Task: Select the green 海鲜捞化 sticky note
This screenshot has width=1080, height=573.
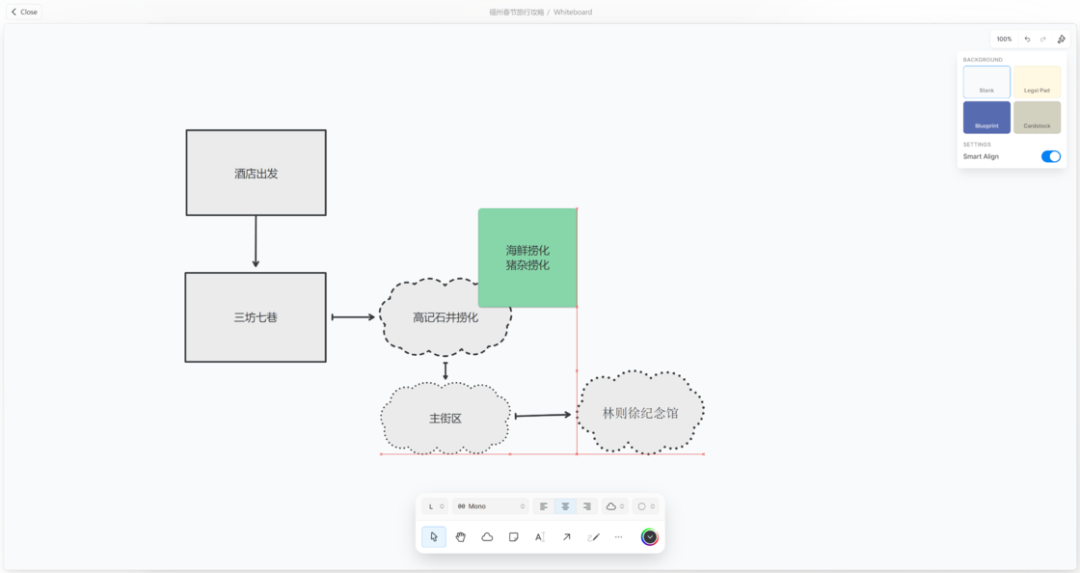Action: [x=528, y=257]
